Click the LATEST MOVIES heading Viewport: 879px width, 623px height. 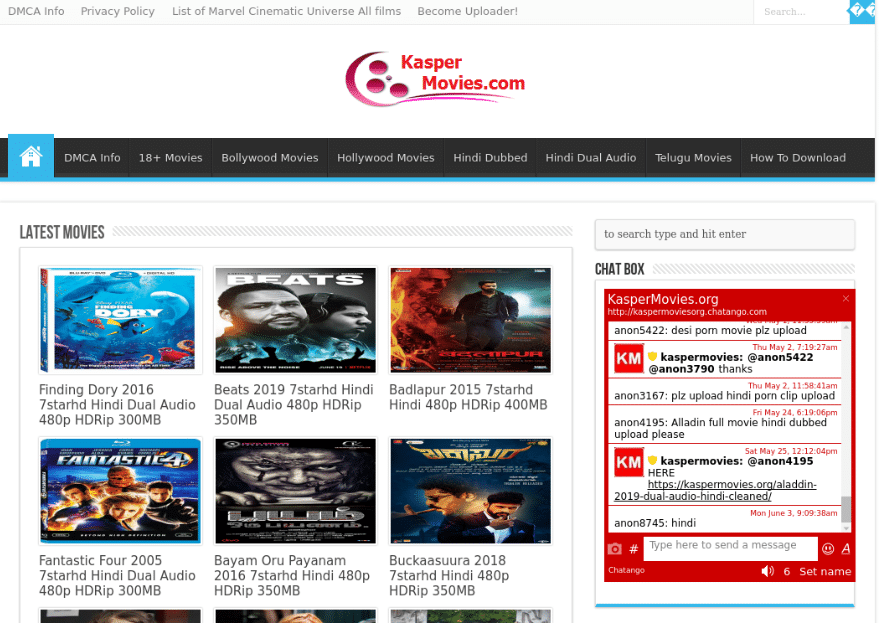62,233
